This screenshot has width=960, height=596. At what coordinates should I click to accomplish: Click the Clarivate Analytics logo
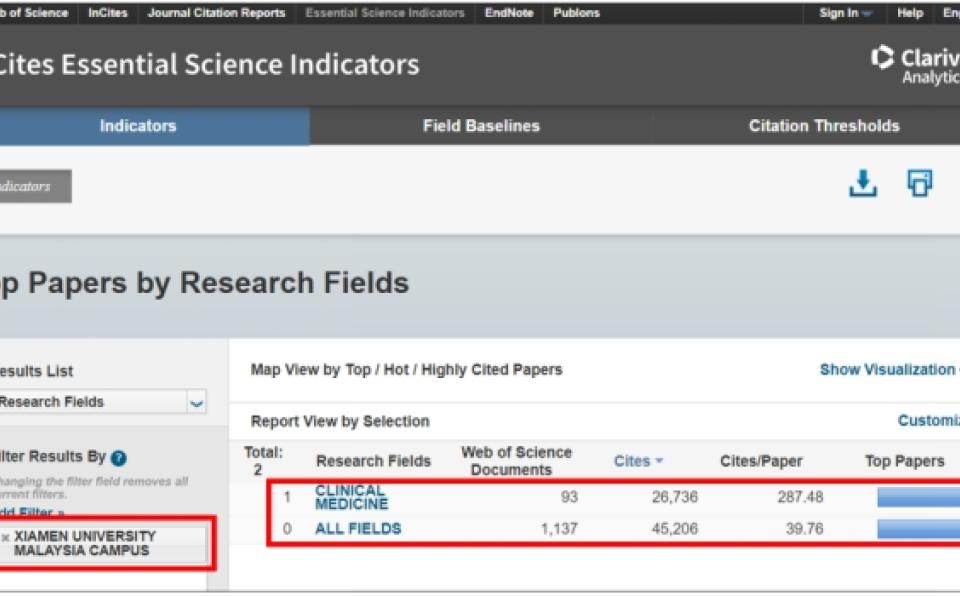pos(915,64)
